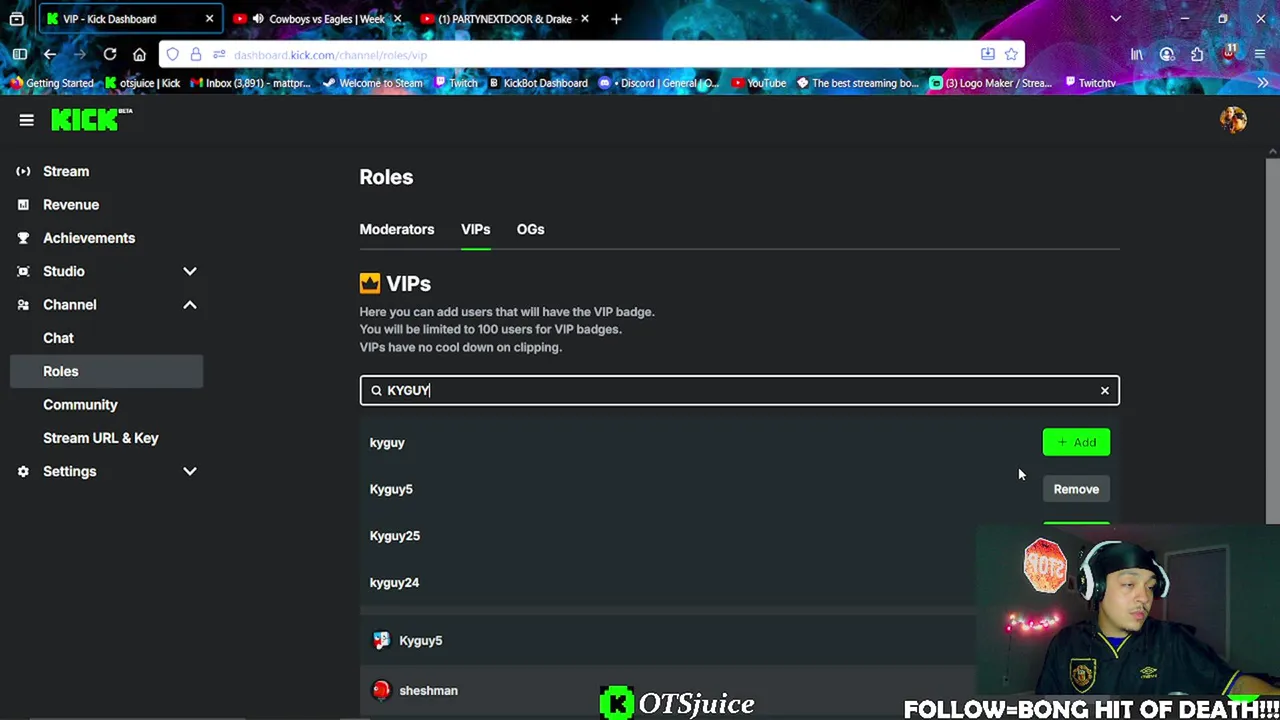Select Kyguy5 search result name

coord(391,489)
